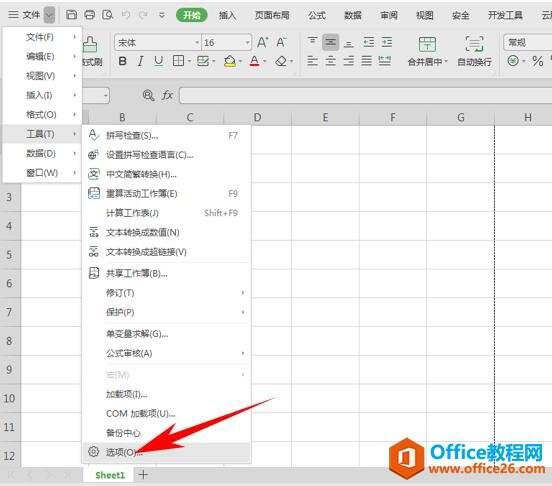Switch to the 数据 ribbon tab
This screenshot has width=552, height=486.
pos(353,15)
